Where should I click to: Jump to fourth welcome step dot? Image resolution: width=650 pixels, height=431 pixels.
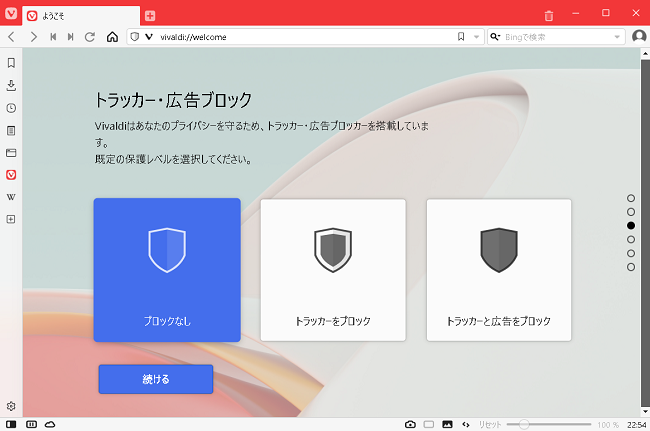[x=631, y=240]
